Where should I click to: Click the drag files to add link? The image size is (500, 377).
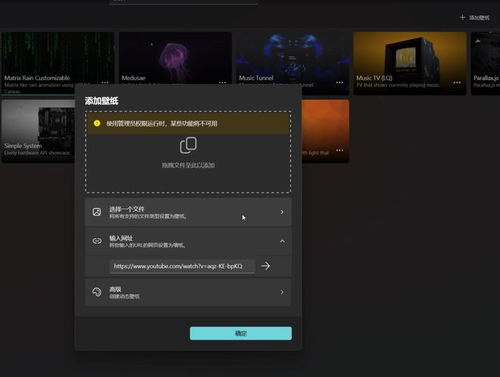[x=188, y=165]
